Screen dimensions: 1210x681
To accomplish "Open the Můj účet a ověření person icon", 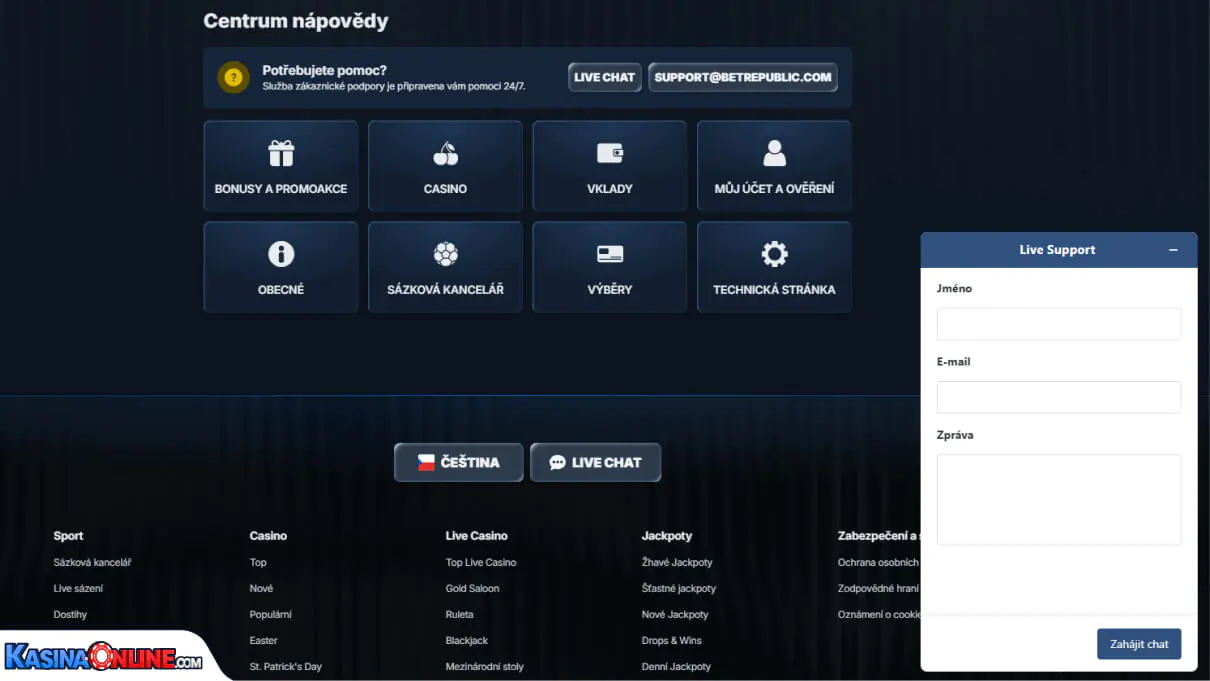I will pyautogui.click(x=774, y=153).
